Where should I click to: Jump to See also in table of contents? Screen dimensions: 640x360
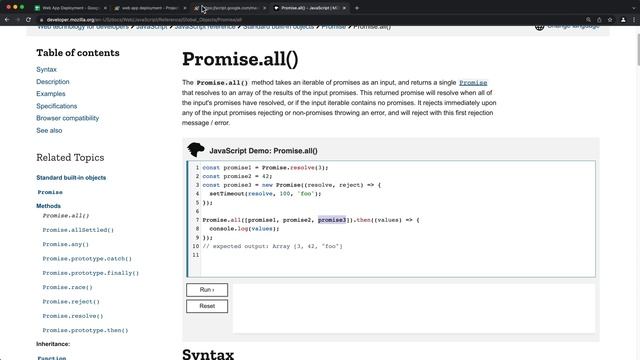tap(49, 131)
